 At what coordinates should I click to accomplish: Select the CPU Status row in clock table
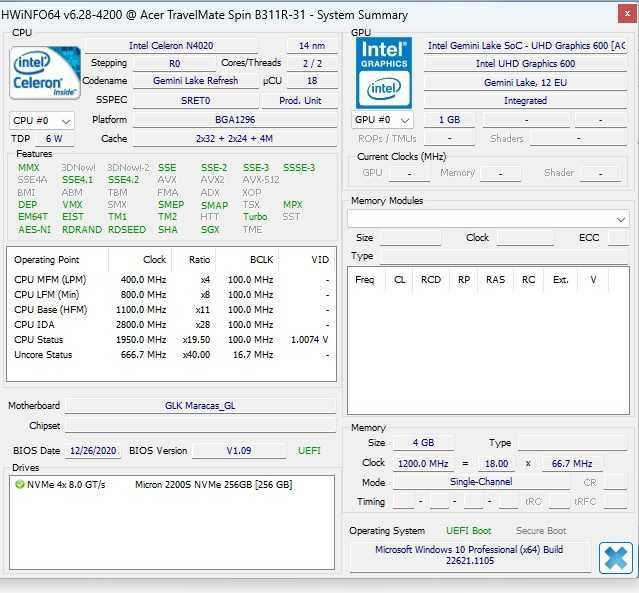pyautogui.click(x=44, y=339)
